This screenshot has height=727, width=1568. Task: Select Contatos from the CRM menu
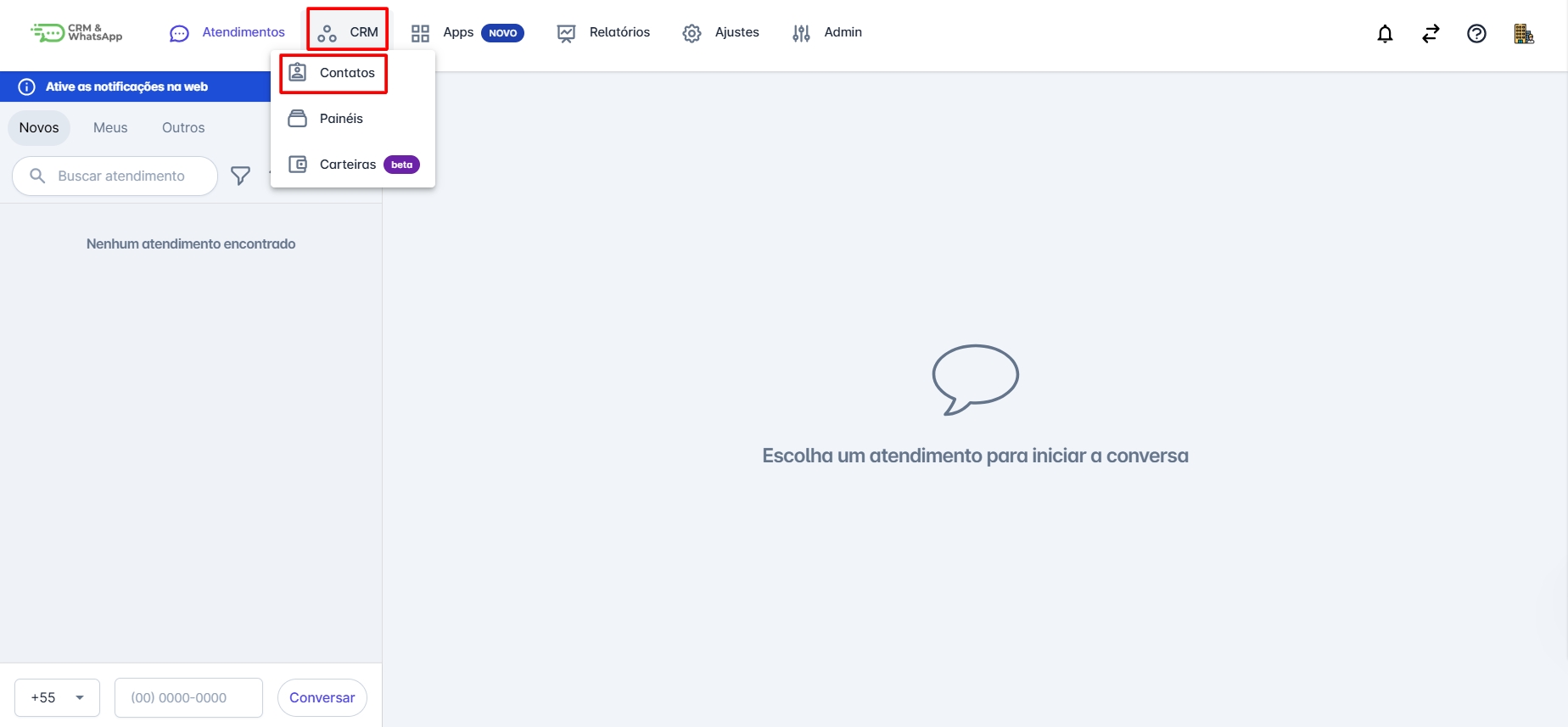(333, 73)
